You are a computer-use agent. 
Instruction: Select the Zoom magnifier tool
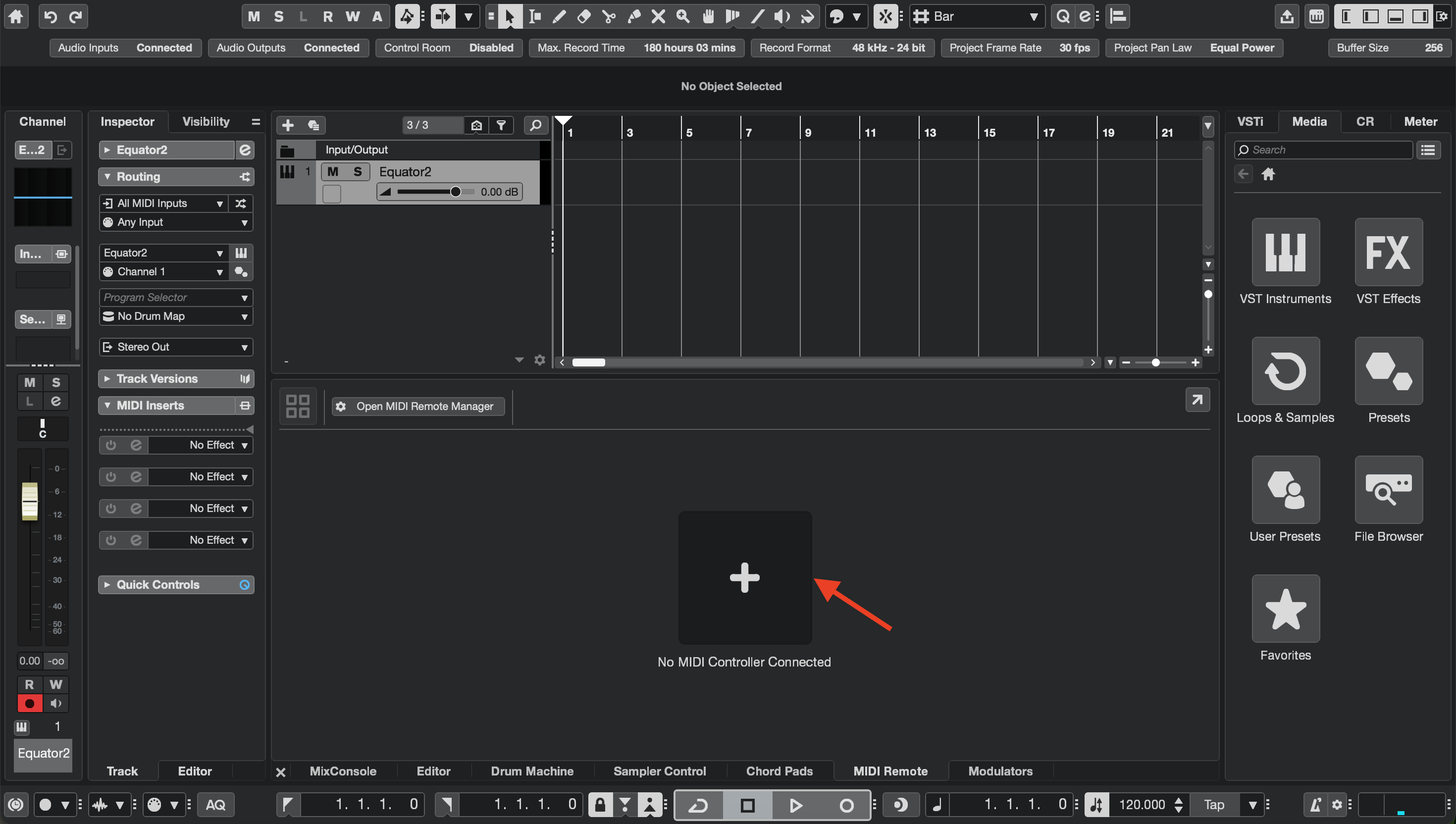683,16
